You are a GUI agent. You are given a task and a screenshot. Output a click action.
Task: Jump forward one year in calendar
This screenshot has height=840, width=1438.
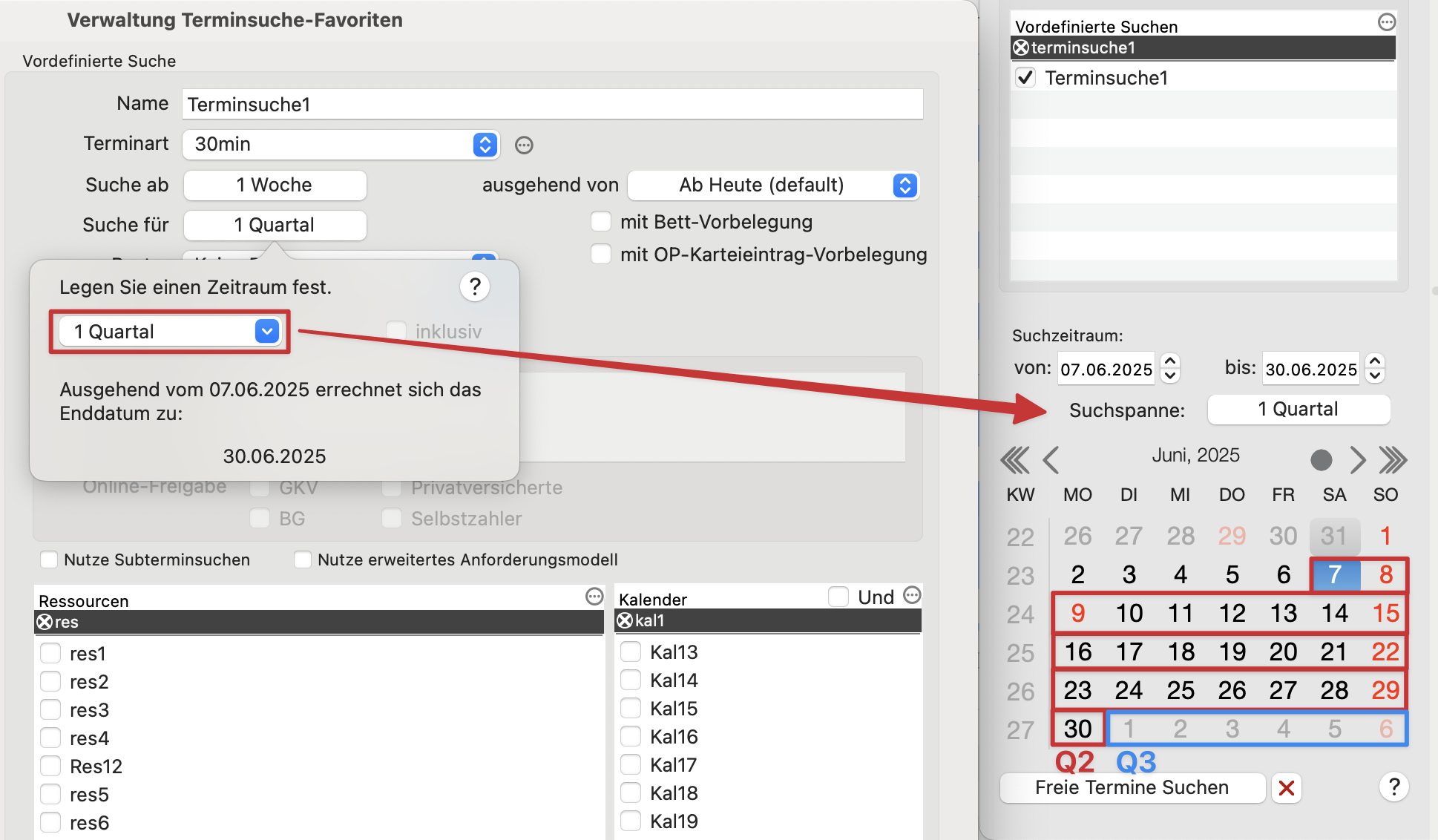(x=1393, y=460)
